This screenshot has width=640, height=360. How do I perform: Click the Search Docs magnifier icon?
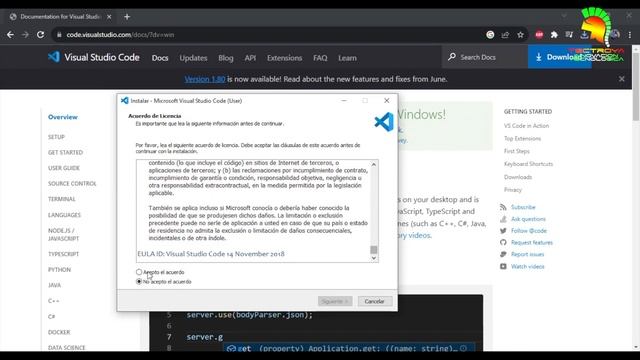coord(452,57)
